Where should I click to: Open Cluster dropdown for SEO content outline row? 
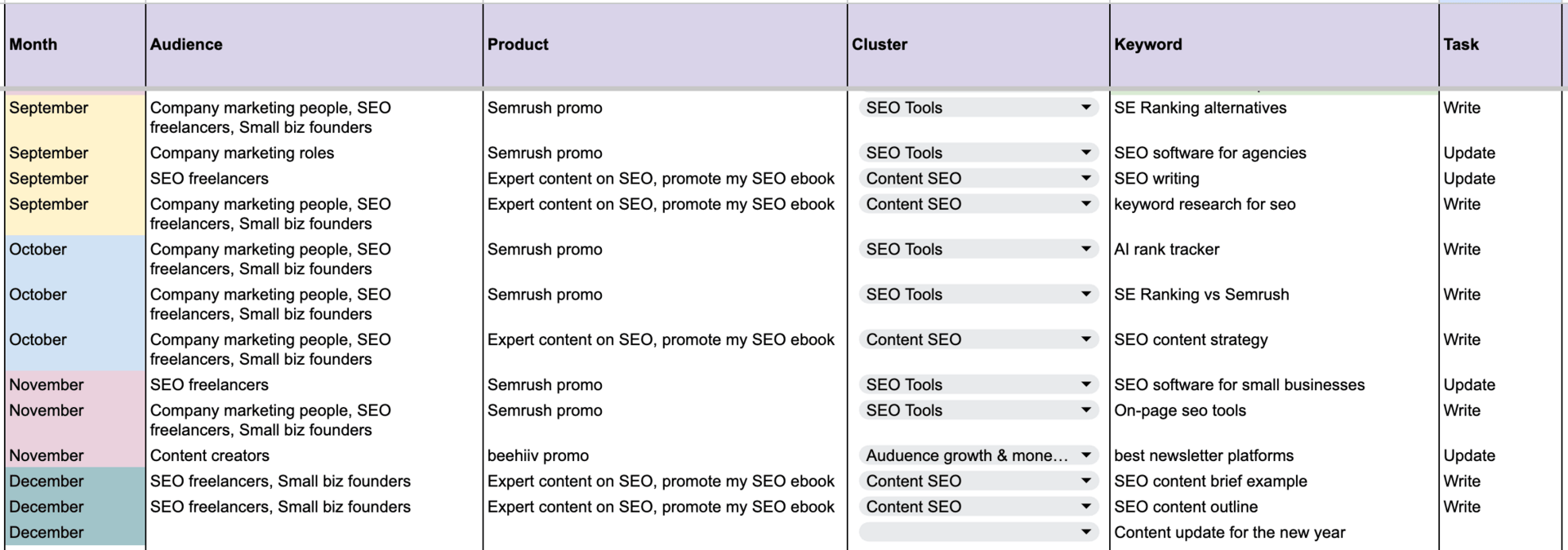[x=1085, y=507]
